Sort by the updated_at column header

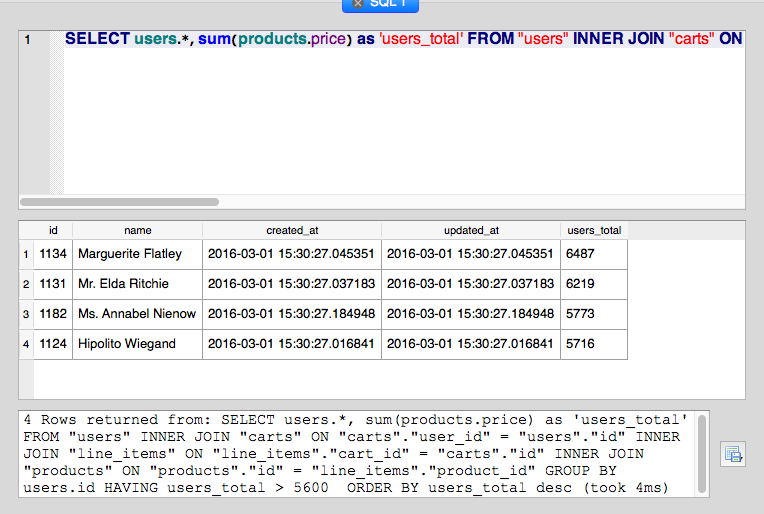[x=471, y=230]
